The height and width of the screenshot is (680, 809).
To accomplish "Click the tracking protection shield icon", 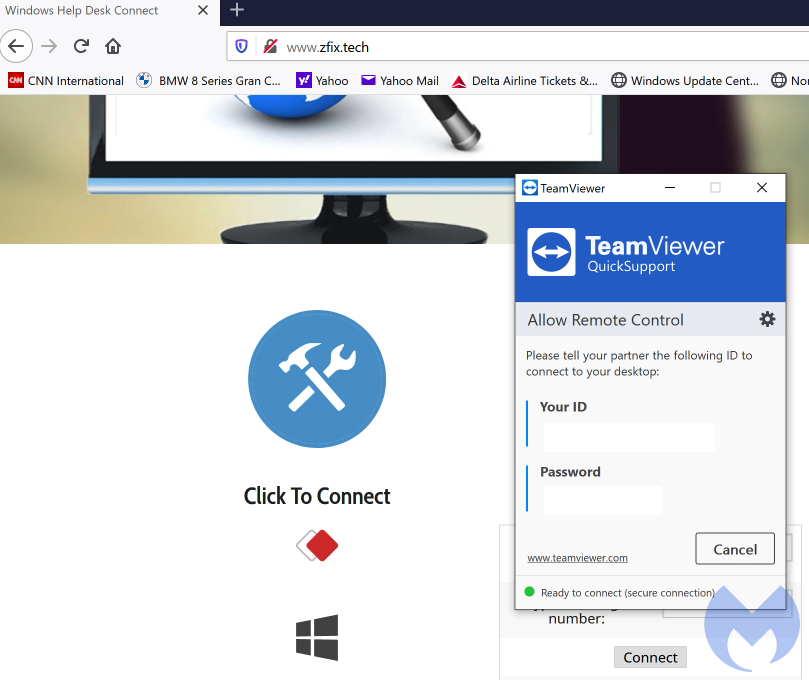I will [x=242, y=46].
